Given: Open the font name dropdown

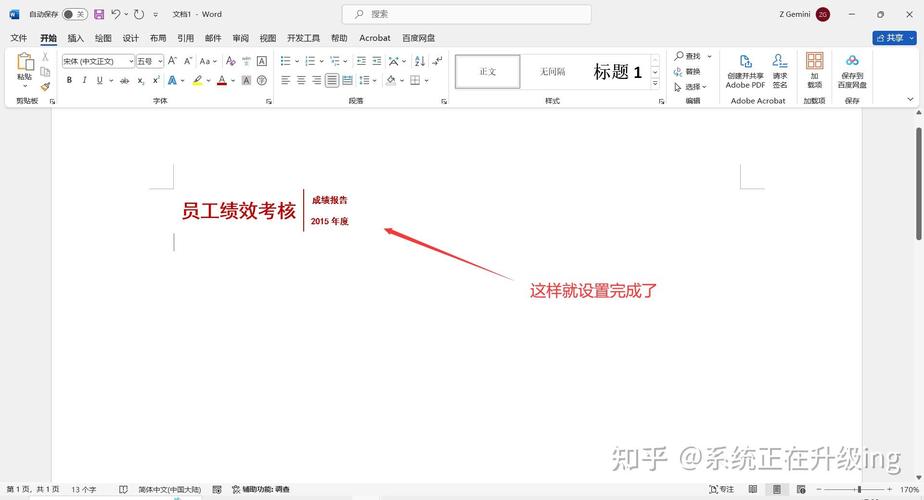Looking at the screenshot, I should pyautogui.click(x=131, y=61).
